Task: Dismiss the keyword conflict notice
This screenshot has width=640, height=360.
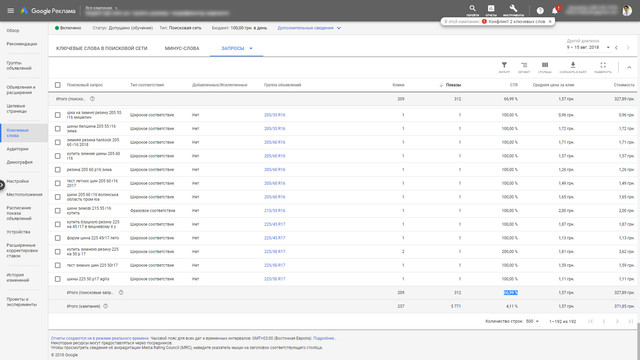Action: coord(550,21)
